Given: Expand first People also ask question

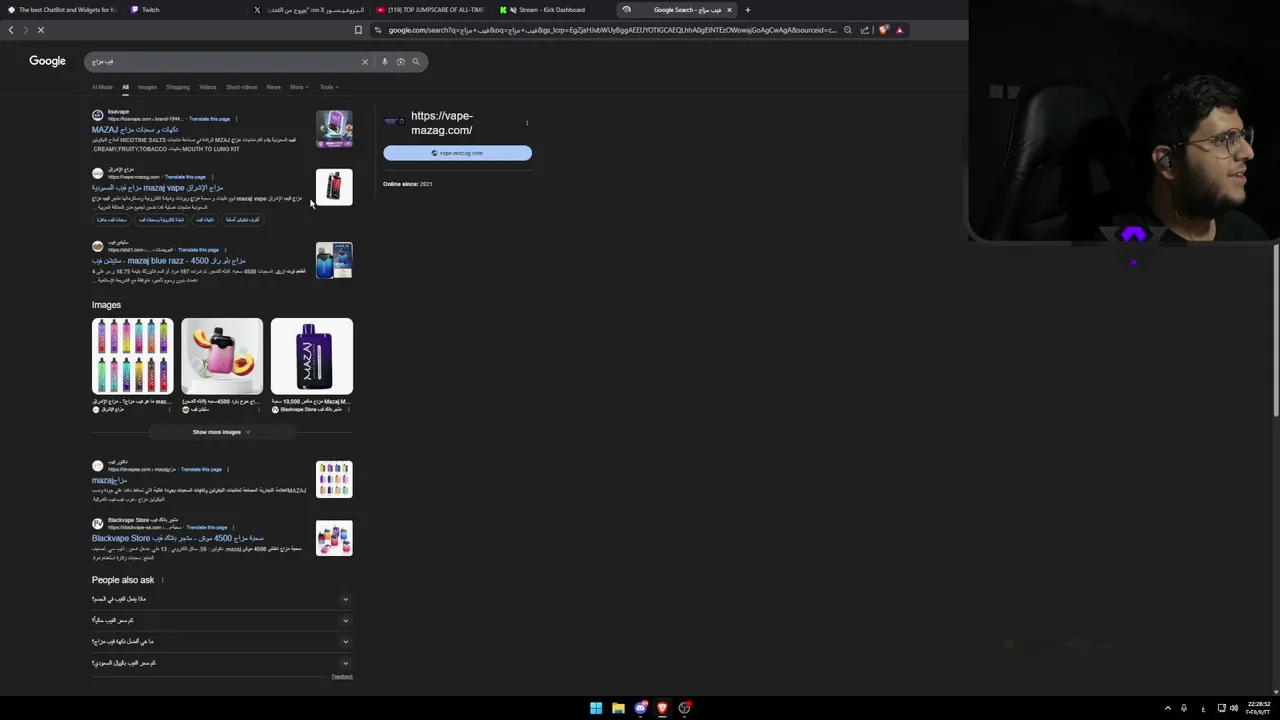Looking at the screenshot, I should coord(221,599).
